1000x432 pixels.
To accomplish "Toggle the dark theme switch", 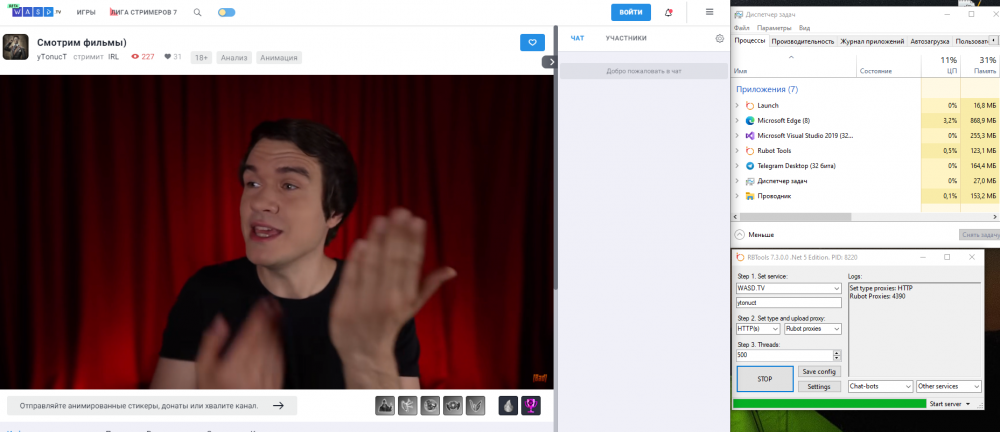I will click(x=227, y=13).
